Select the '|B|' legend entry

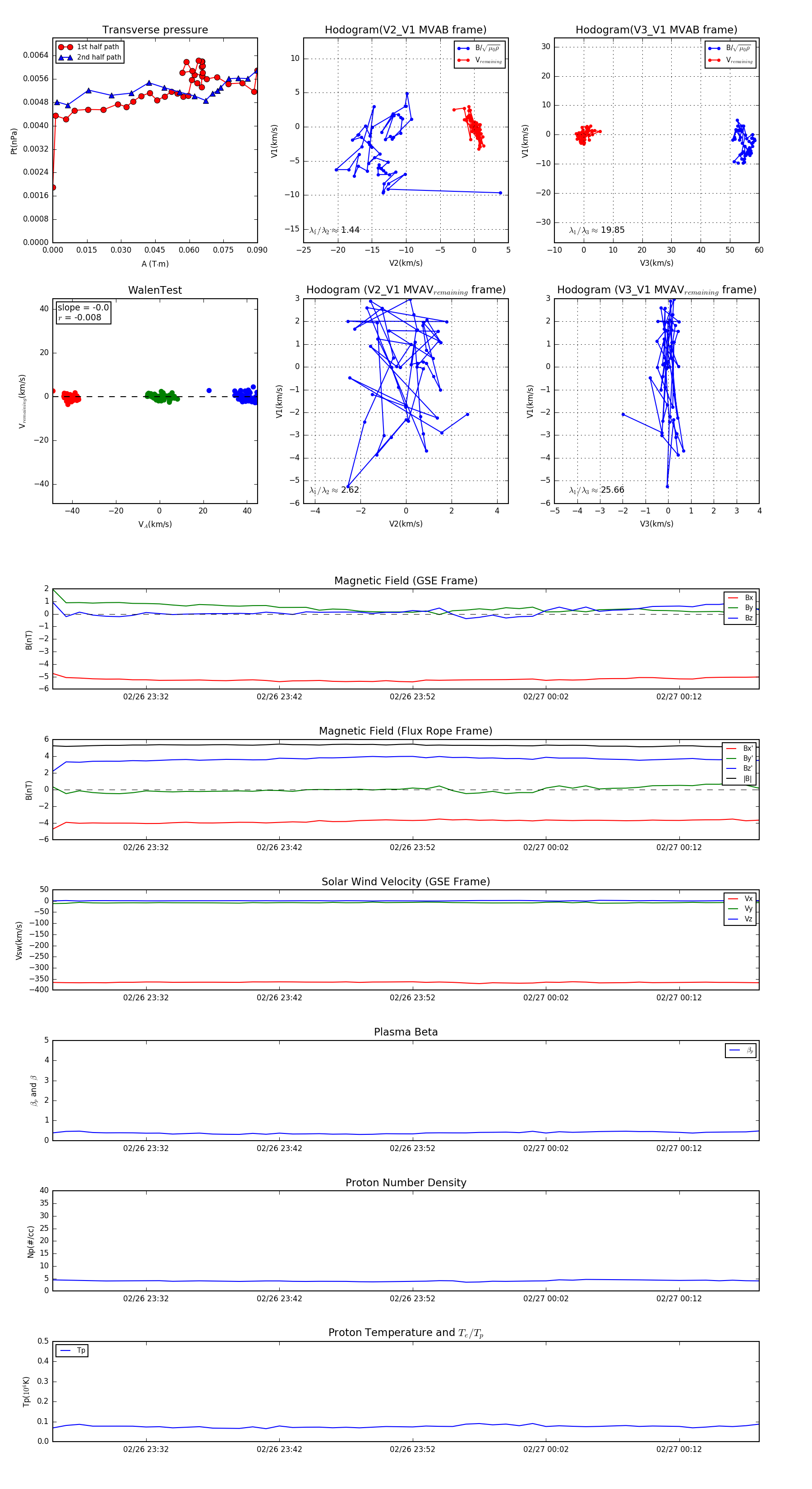click(x=739, y=779)
